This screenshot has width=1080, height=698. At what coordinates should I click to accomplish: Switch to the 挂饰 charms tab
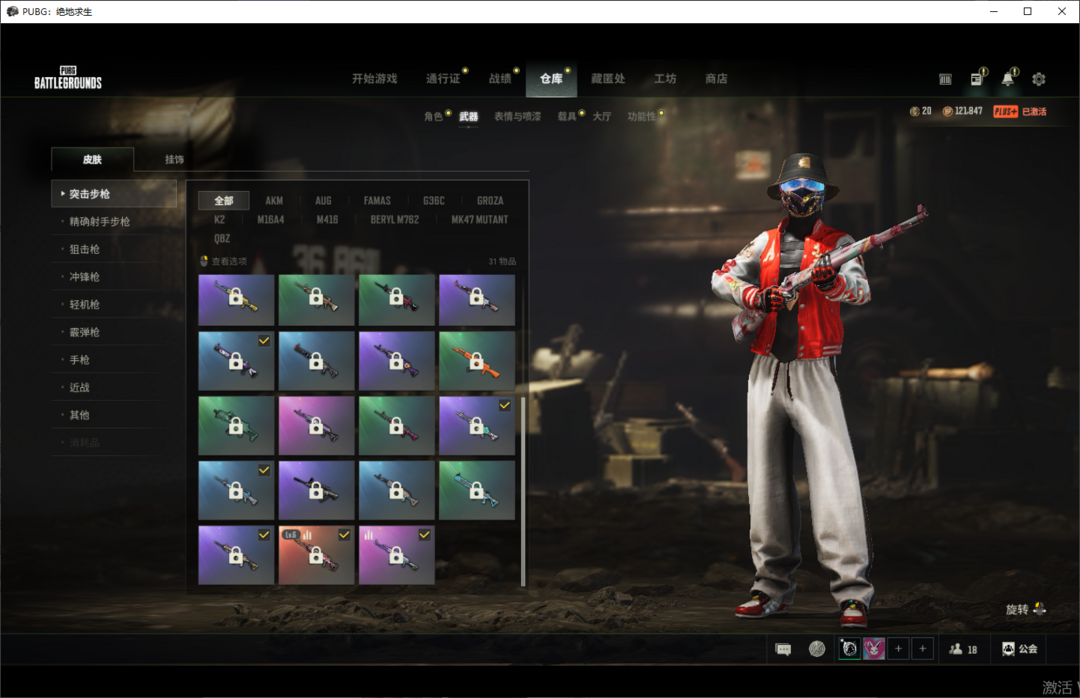click(174, 159)
